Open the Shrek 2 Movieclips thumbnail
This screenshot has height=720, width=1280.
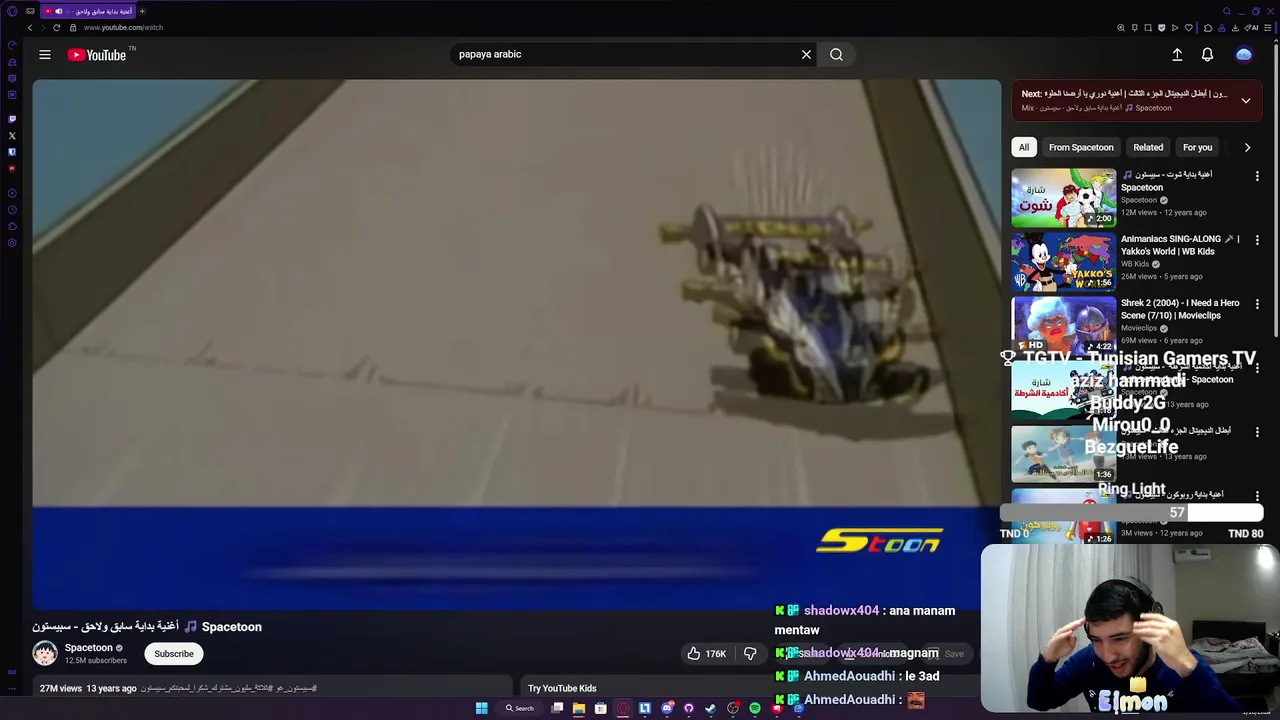(x=1063, y=325)
